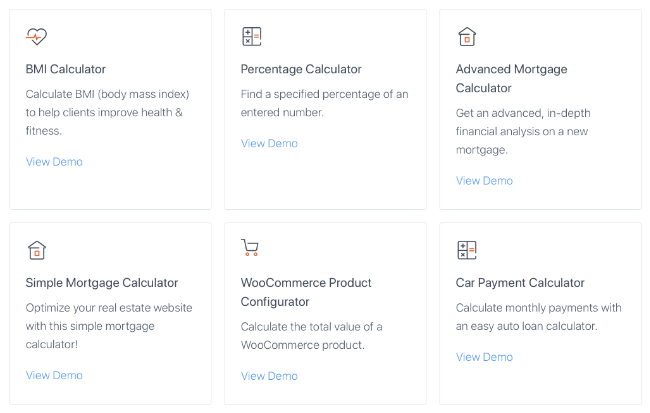Click the house icon above Simple Mortgage Calculator
Image resolution: width=650 pixels, height=413 pixels.
click(37, 250)
